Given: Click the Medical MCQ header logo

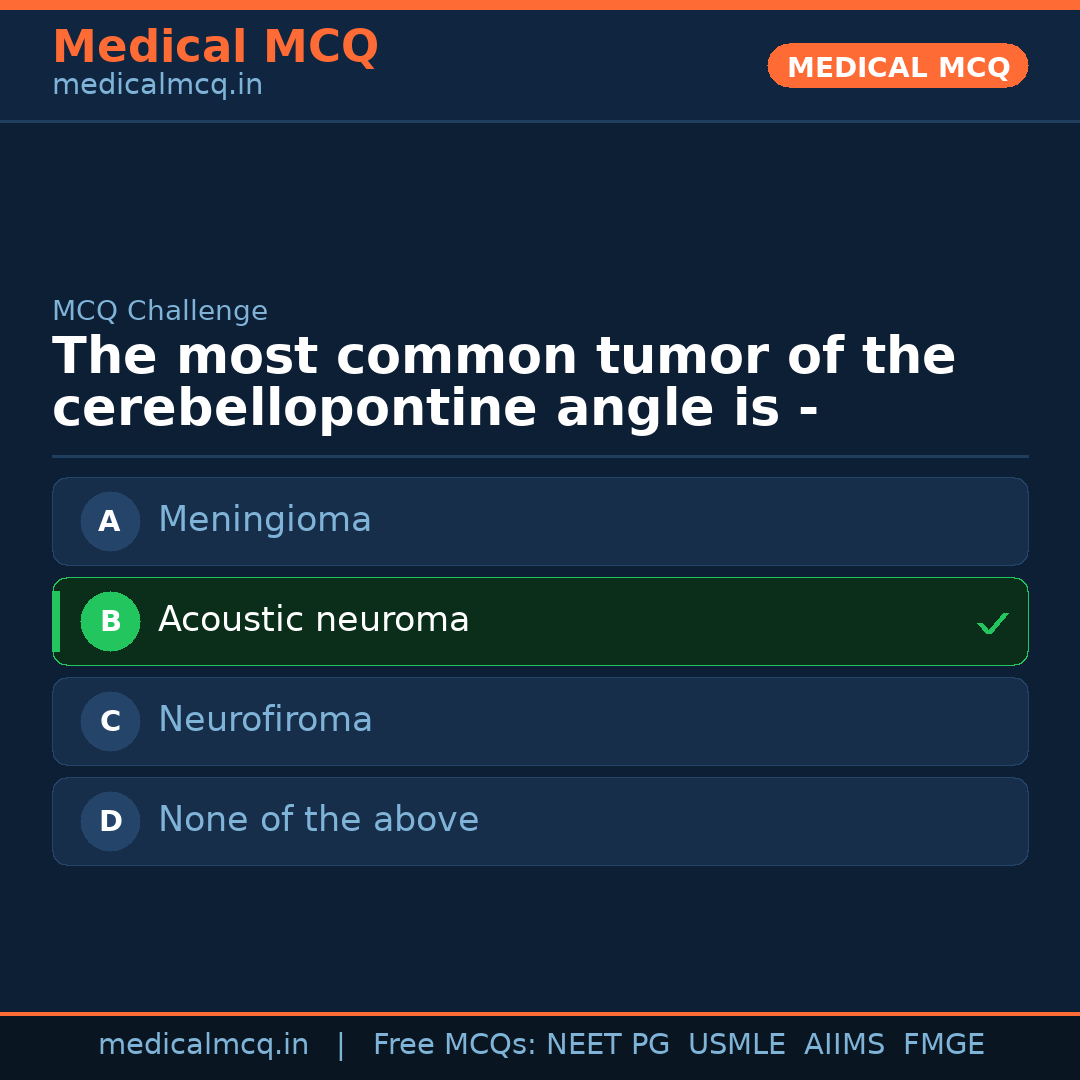Looking at the screenshot, I should click(215, 46).
